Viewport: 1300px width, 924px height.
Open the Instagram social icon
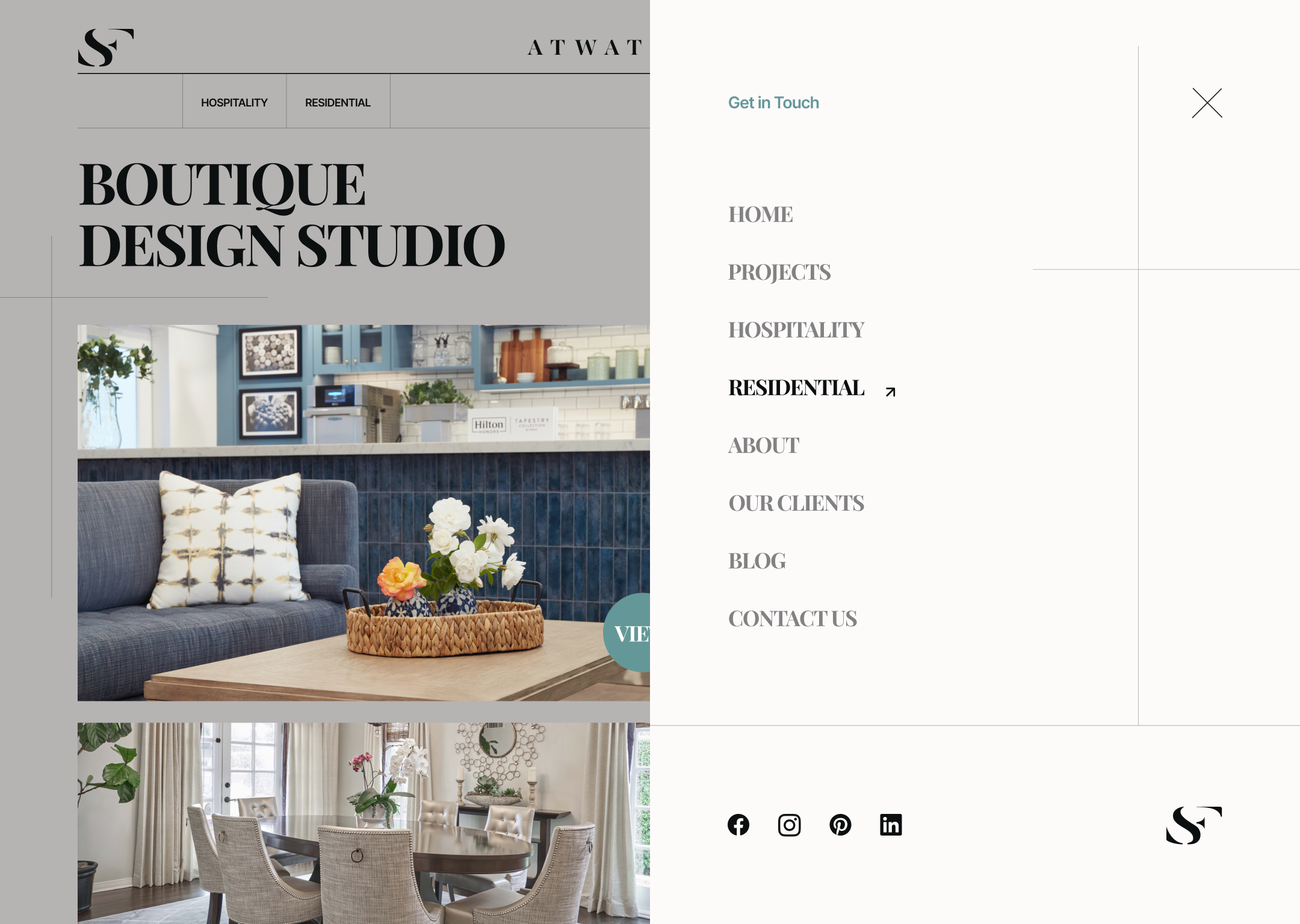tap(789, 825)
